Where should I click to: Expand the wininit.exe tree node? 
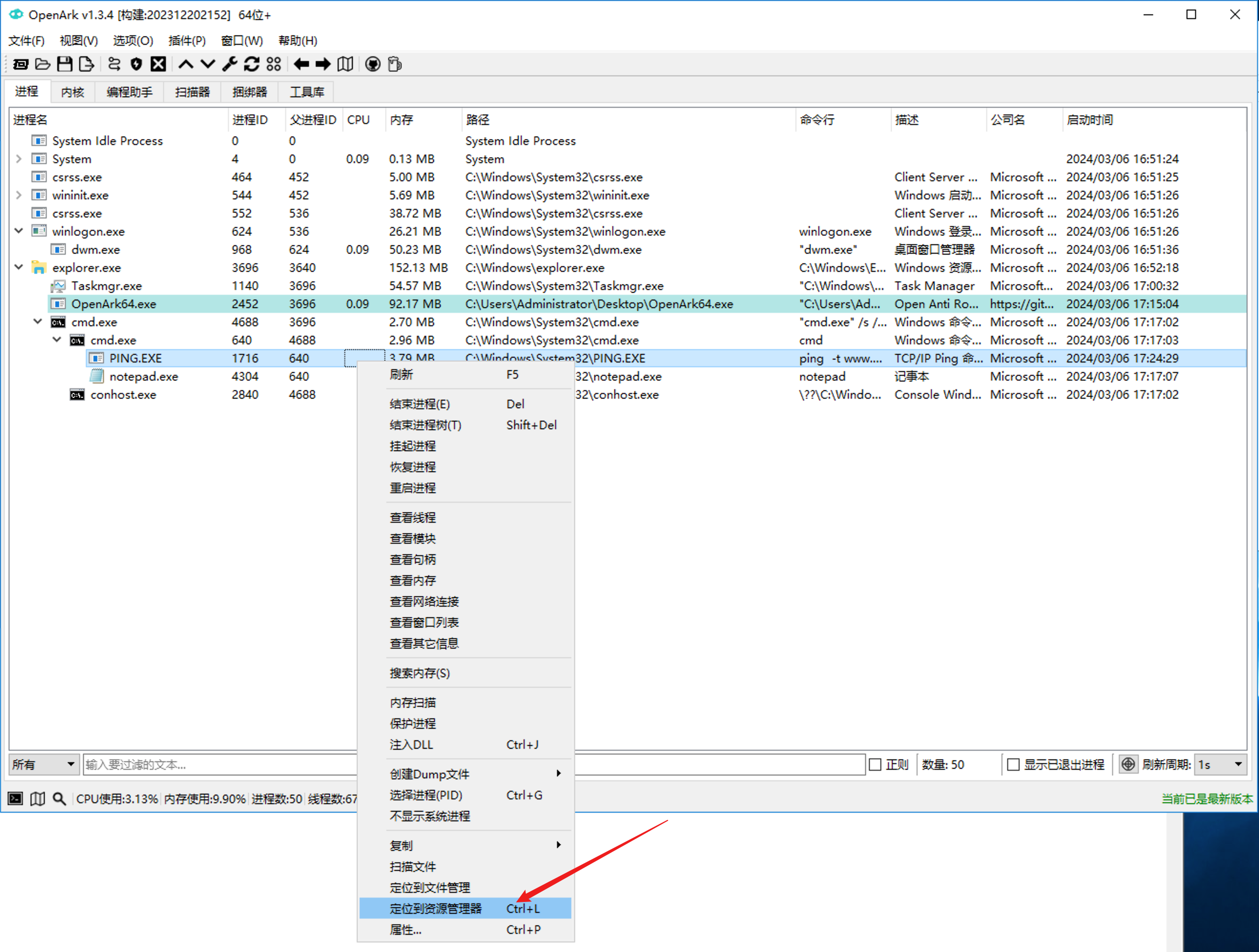click(x=19, y=195)
